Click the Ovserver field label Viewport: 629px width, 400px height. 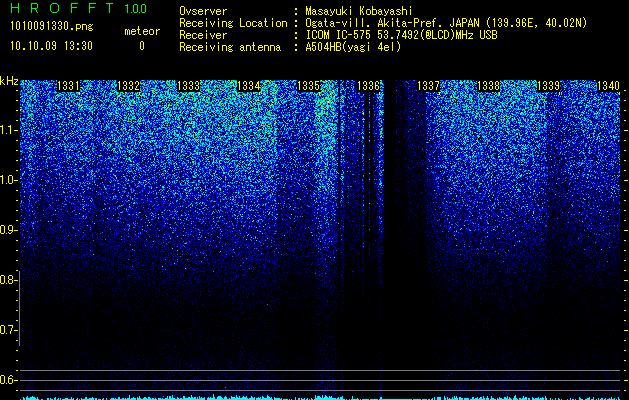click(x=203, y=11)
